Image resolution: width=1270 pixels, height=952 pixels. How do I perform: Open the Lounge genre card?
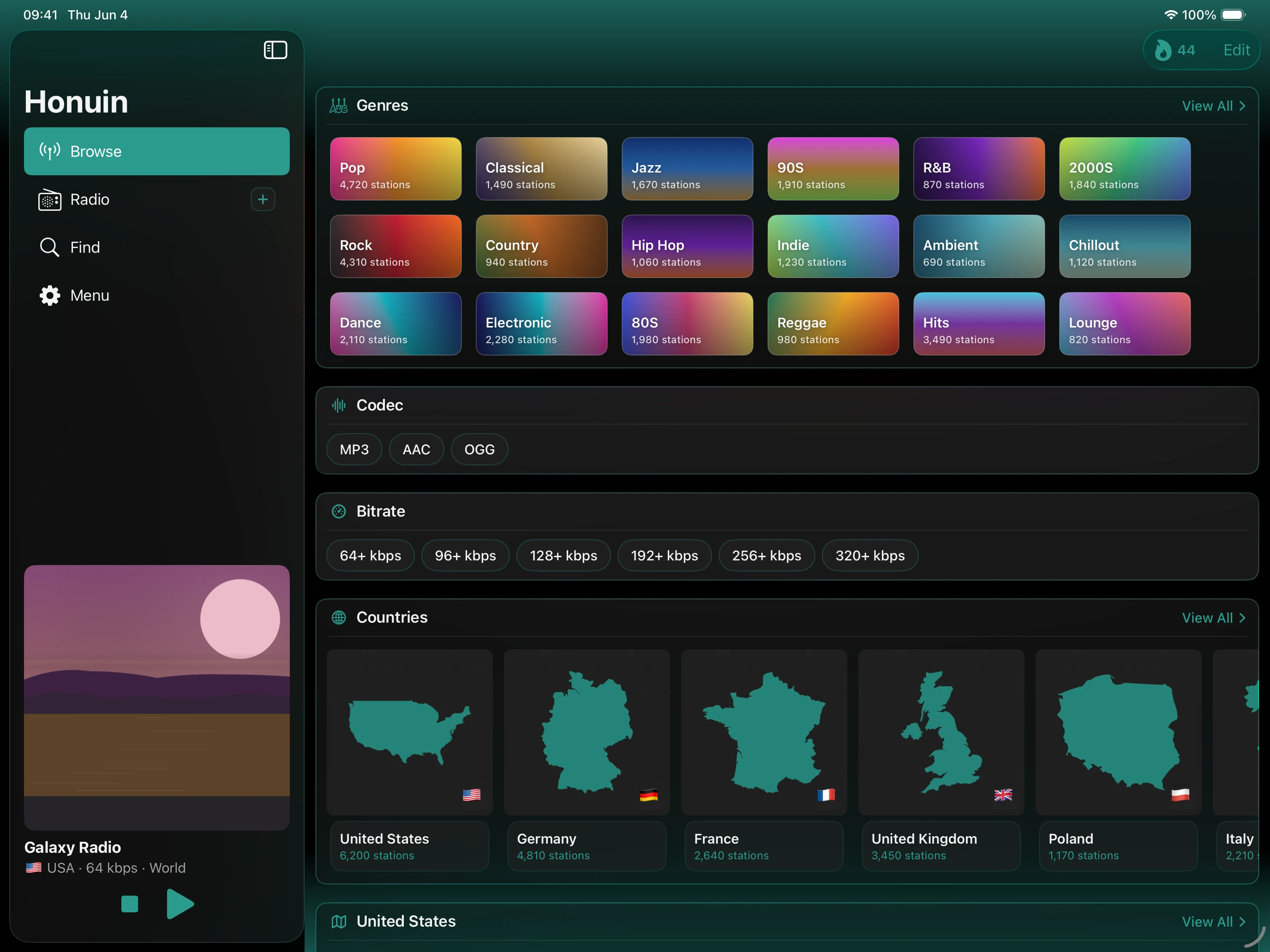click(x=1125, y=324)
